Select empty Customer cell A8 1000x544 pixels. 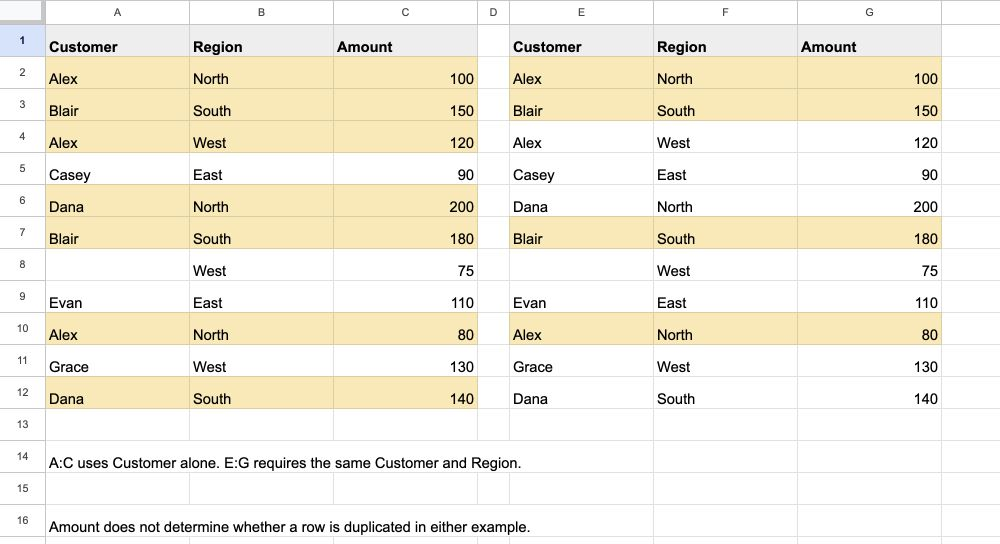[x=117, y=265]
